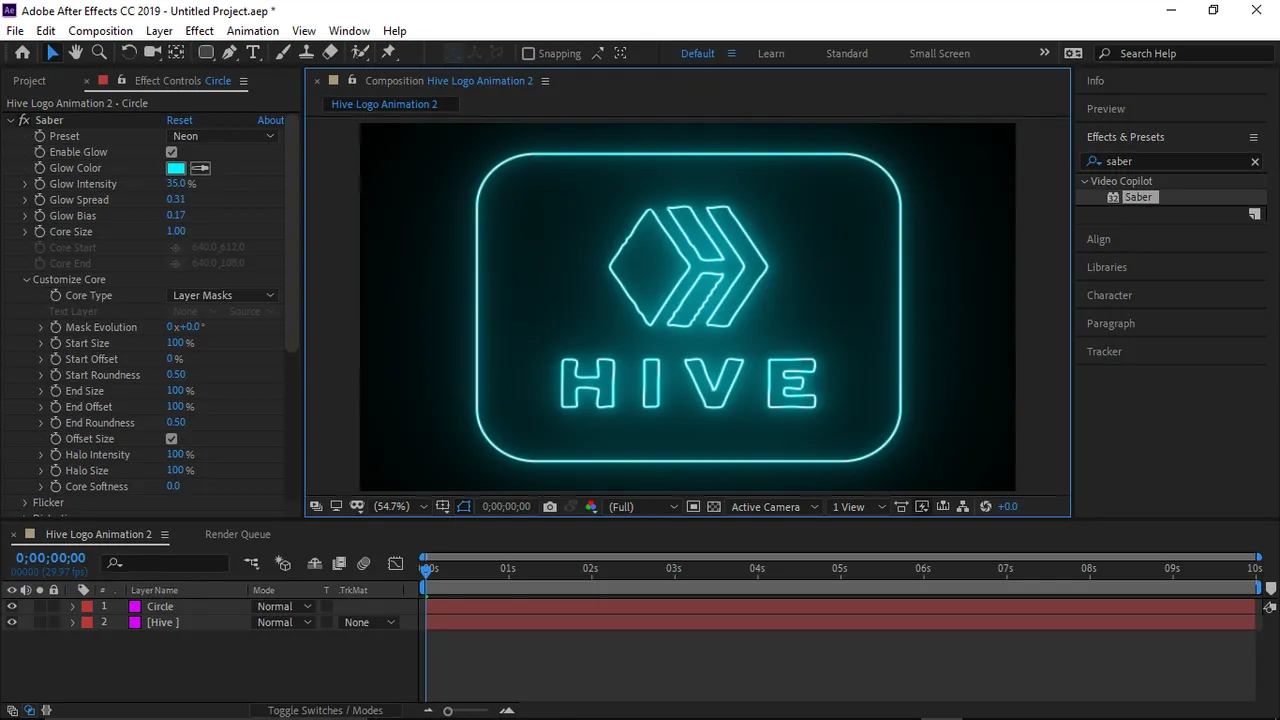Switch to the Render Queue tab
This screenshot has width=1280, height=720.
[238, 534]
